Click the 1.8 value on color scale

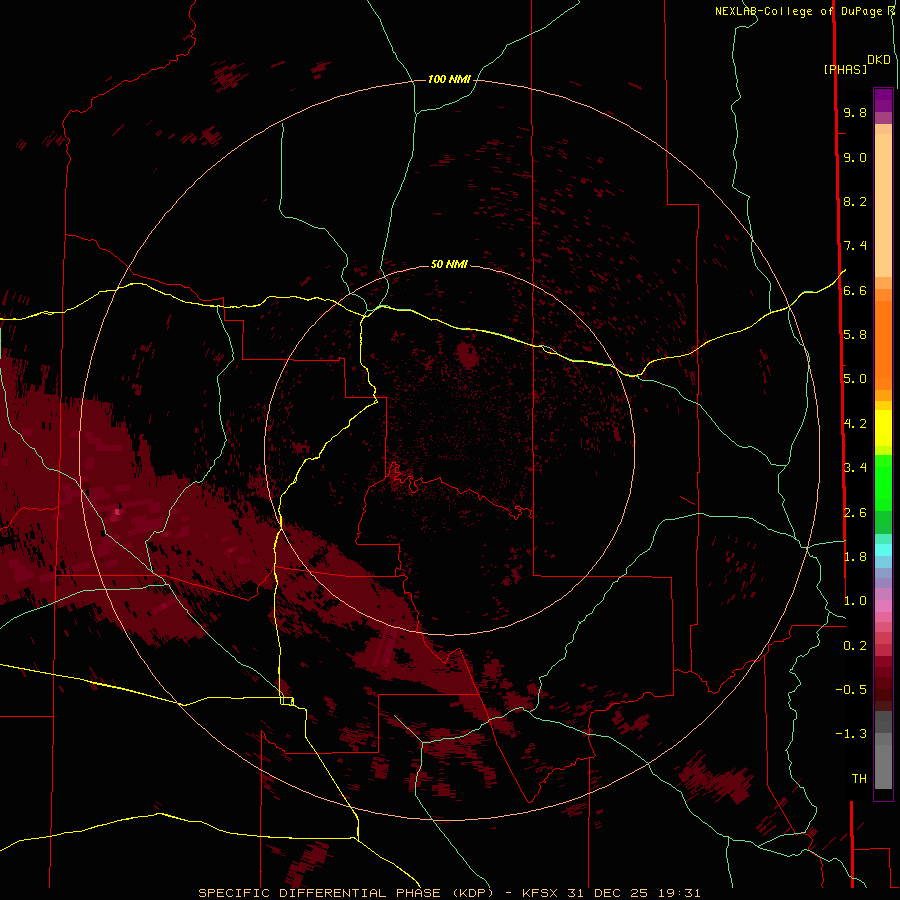pos(855,557)
